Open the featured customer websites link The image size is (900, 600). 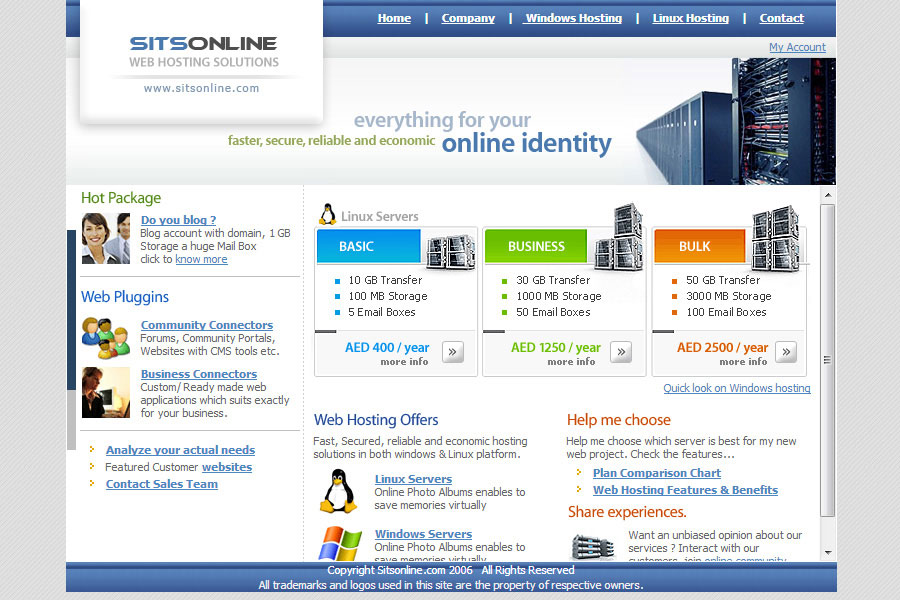[x=227, y=467]
